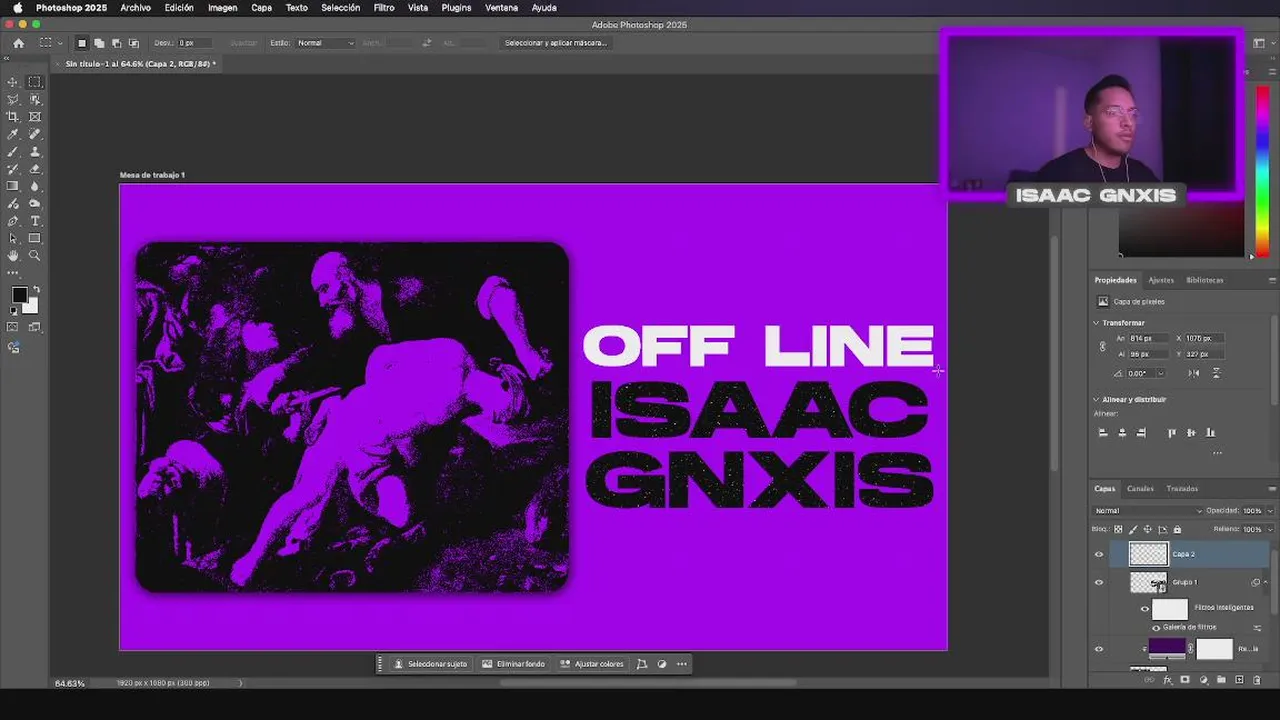Select the Clone Stamp tool
Viewport: 1280px width, 720px height.
35,152
